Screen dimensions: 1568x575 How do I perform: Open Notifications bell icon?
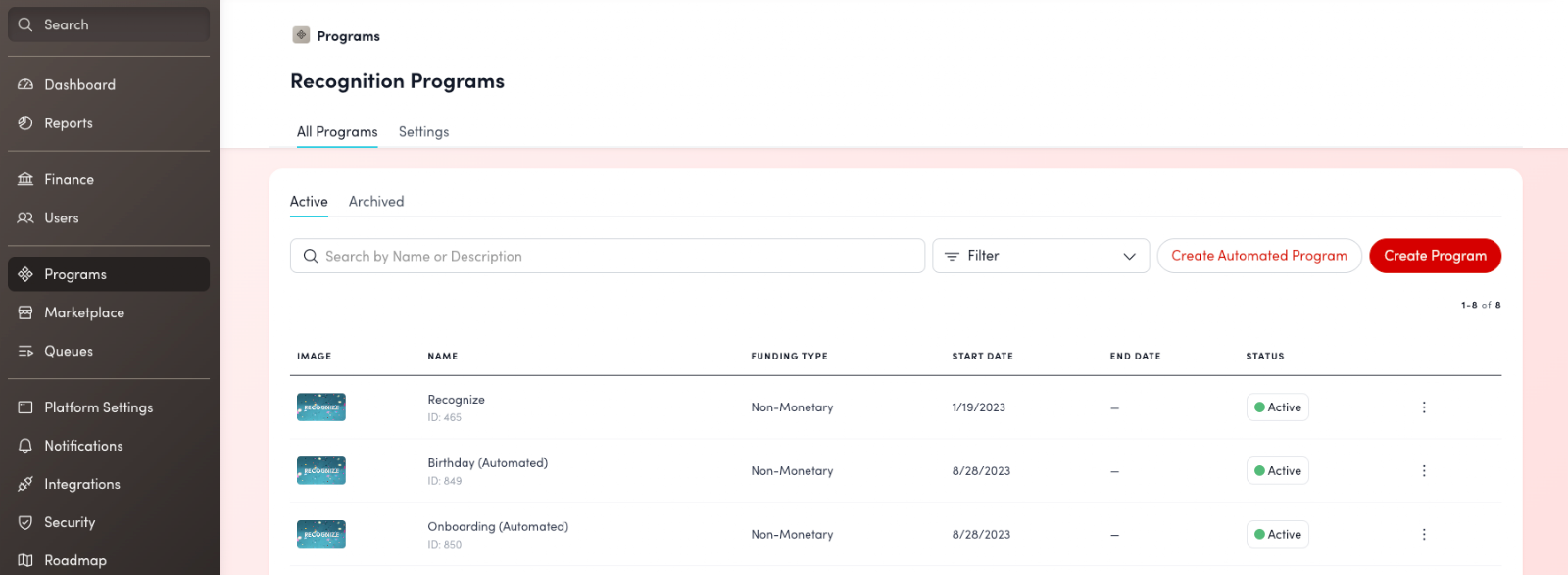point(25,447)
